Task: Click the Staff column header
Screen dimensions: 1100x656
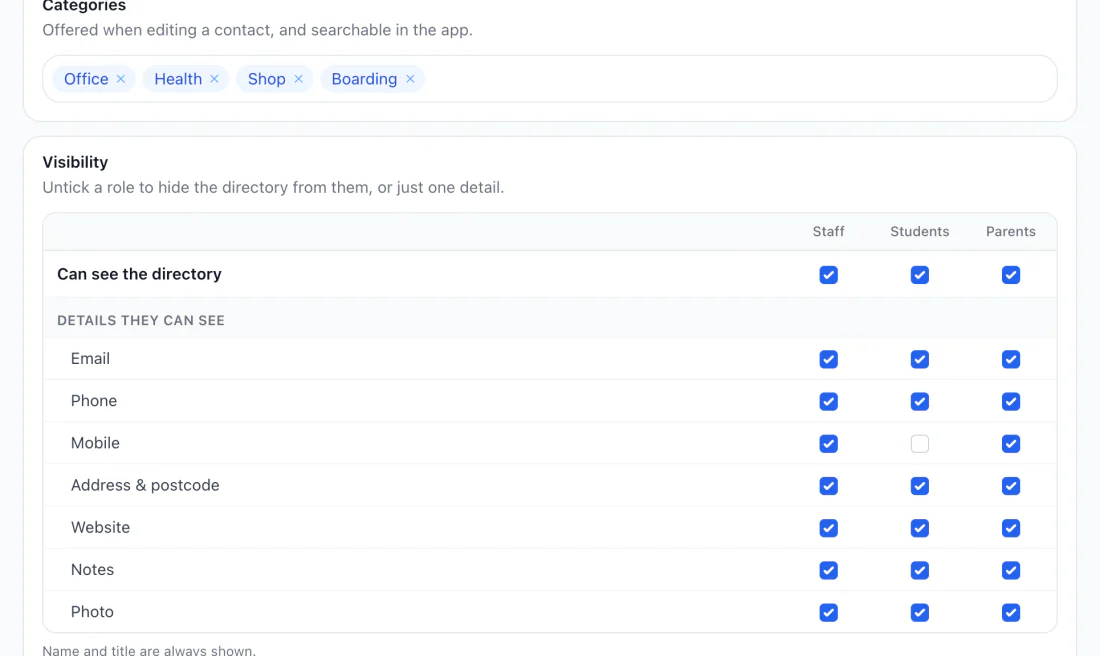Action: tap(829, 232)
